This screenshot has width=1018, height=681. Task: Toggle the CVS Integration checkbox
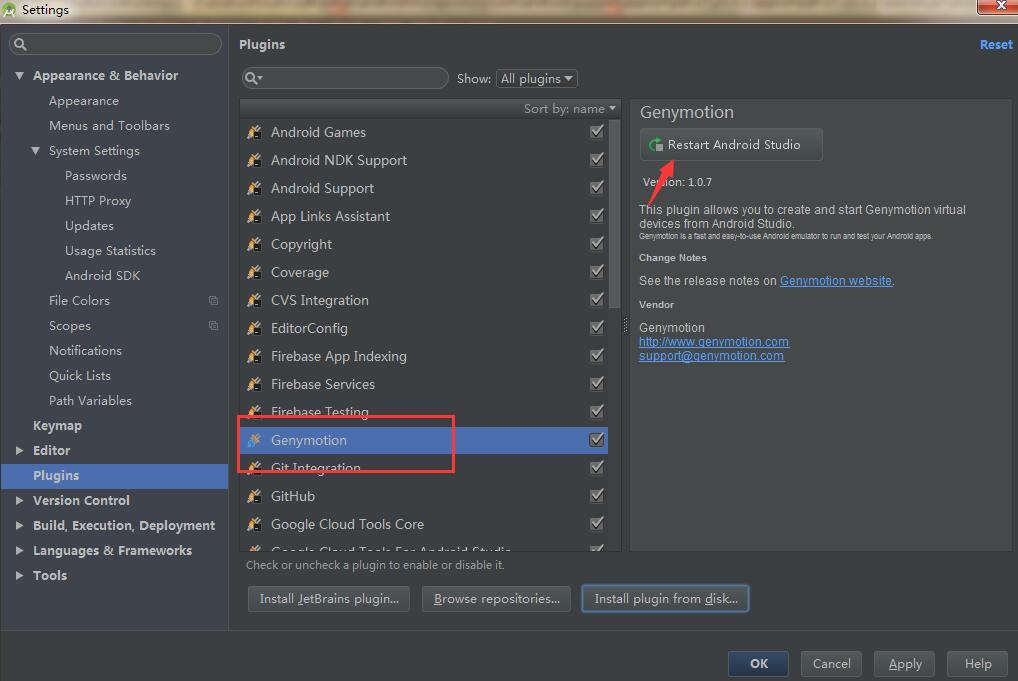[x=597, y=299]
